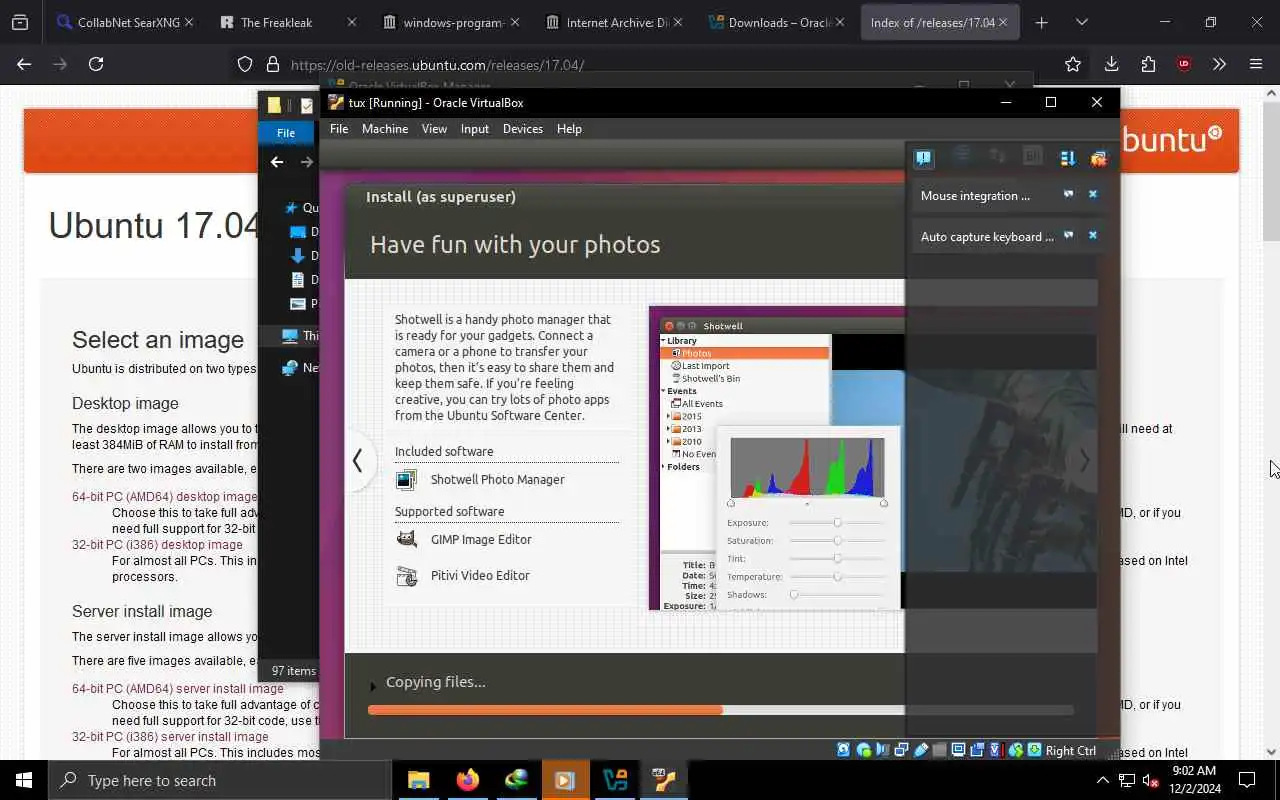Go to next installer slide

[1084, 460]
